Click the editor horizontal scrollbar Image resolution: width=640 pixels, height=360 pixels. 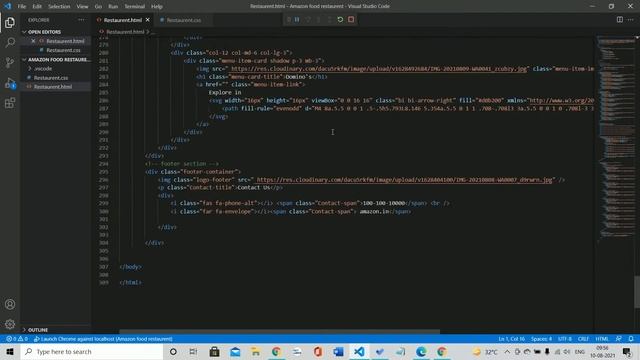point(280,331)
